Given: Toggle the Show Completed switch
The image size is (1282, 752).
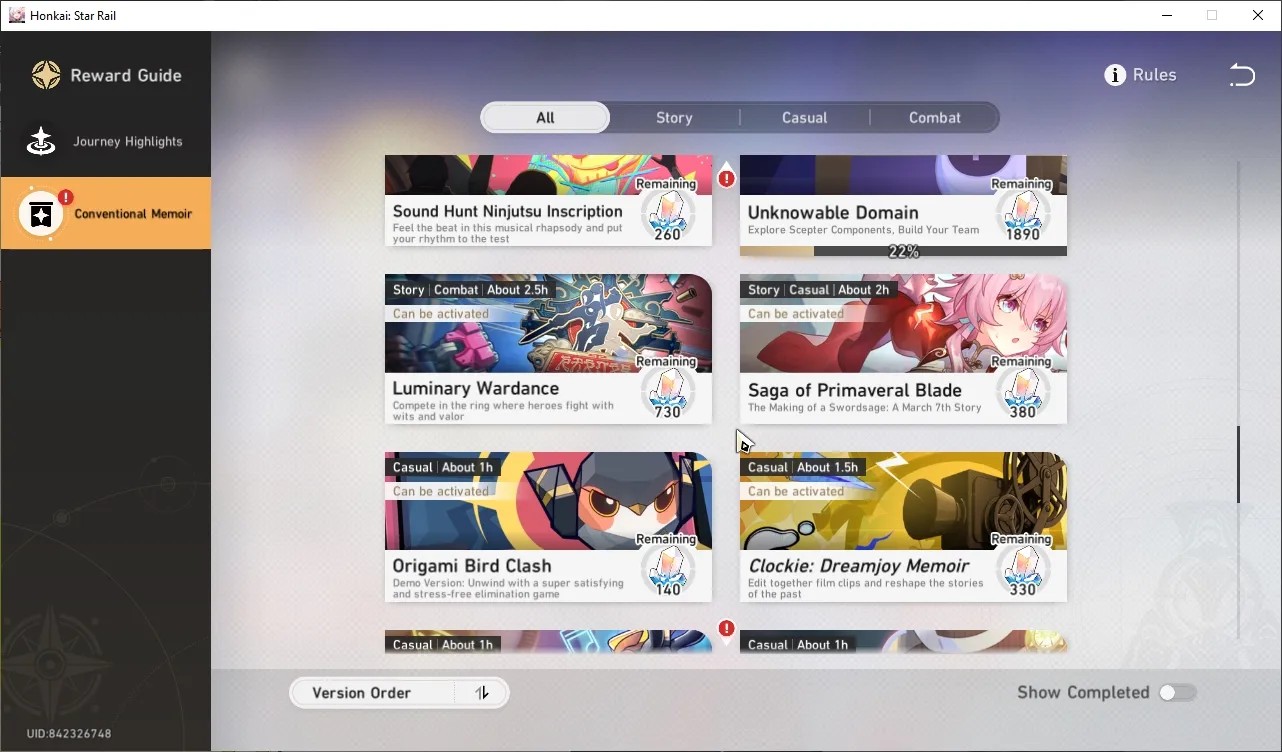Looking at the screenshot, I should [1177, 693].
